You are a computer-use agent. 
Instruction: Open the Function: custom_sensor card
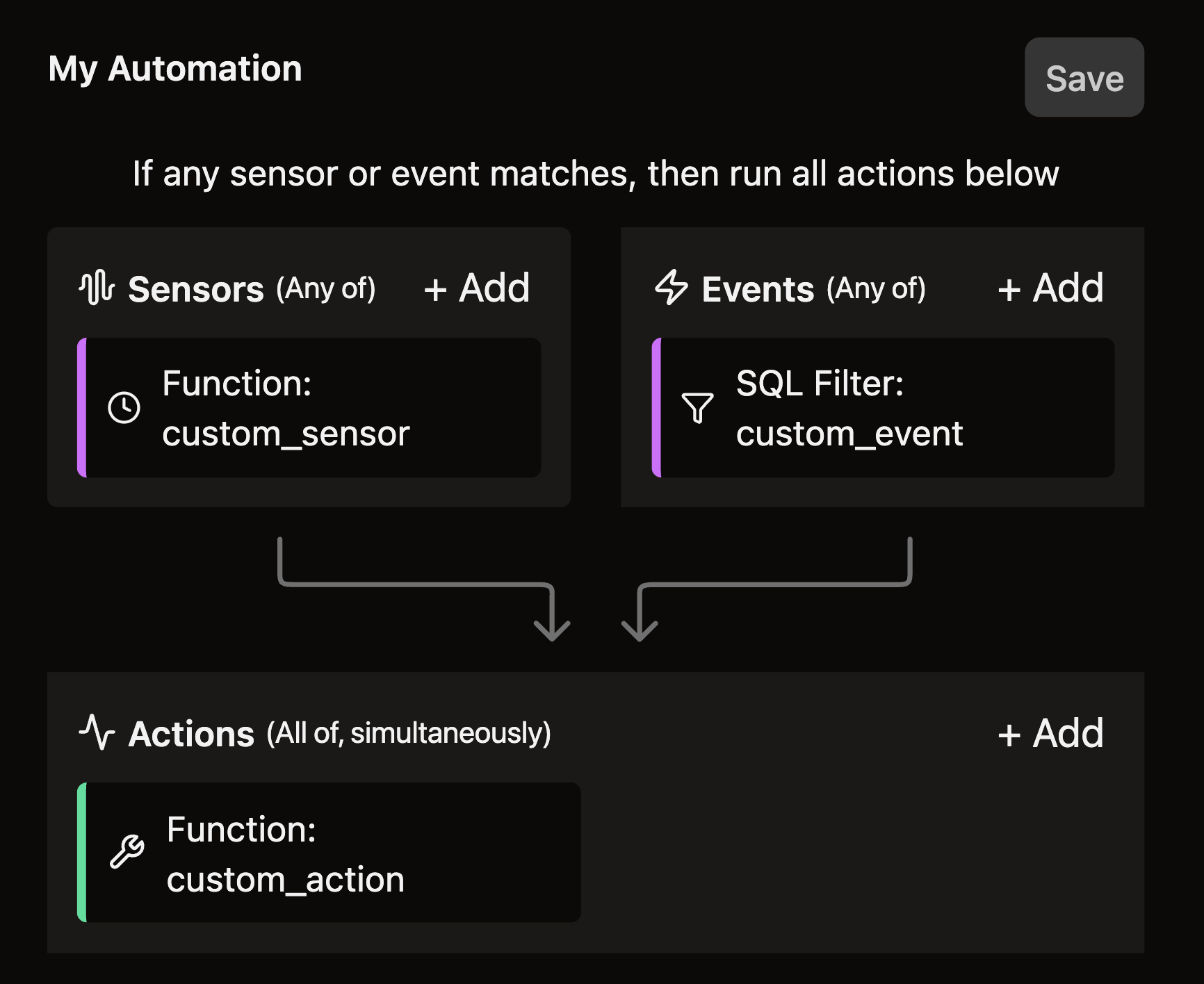coord(309,407)
